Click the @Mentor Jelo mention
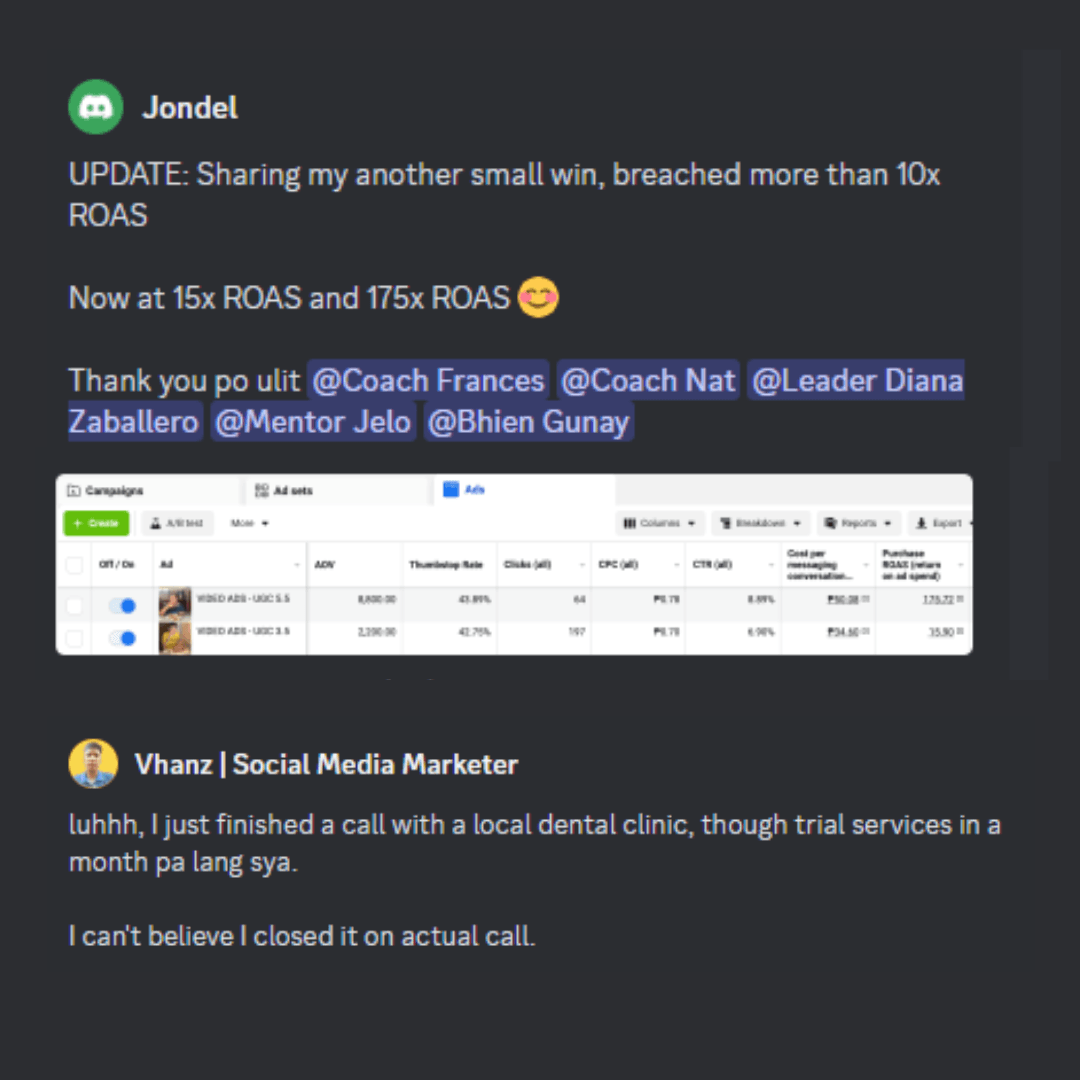Screen dimensions: 1080x1080 (x=313, y=422)
